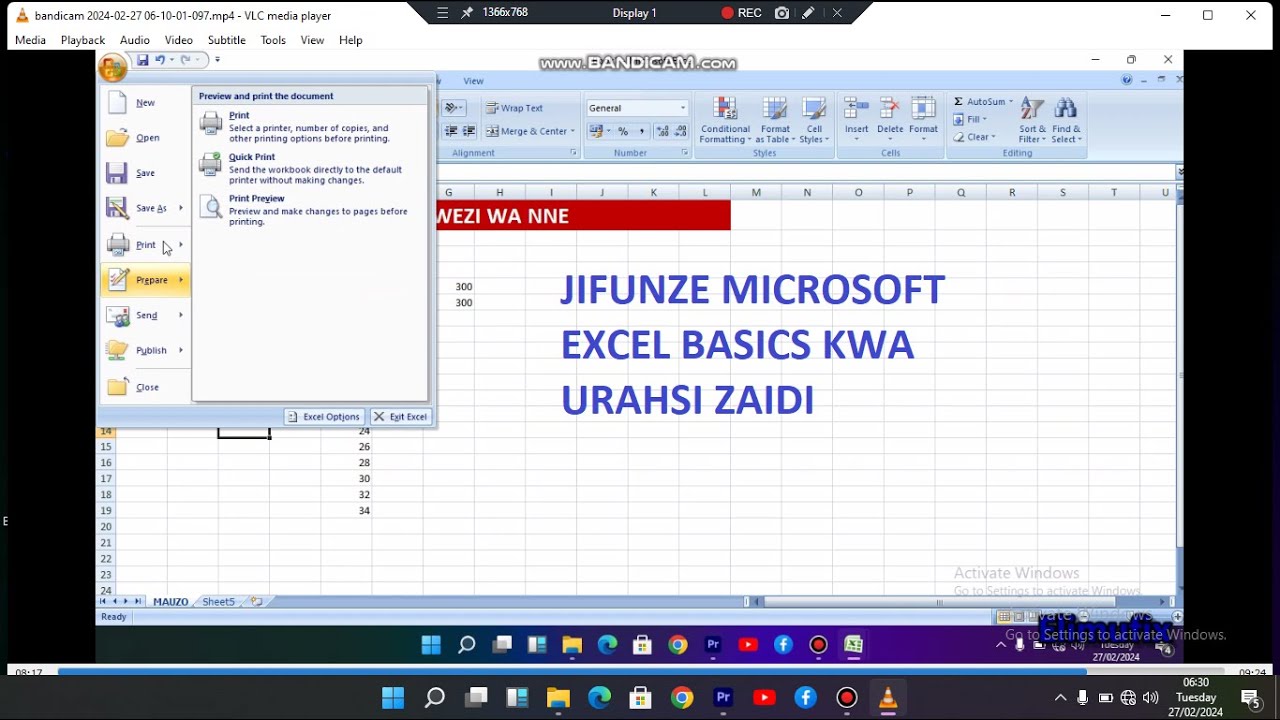Open New in the Office menu
1280x720 pixels.
[145, 103]
